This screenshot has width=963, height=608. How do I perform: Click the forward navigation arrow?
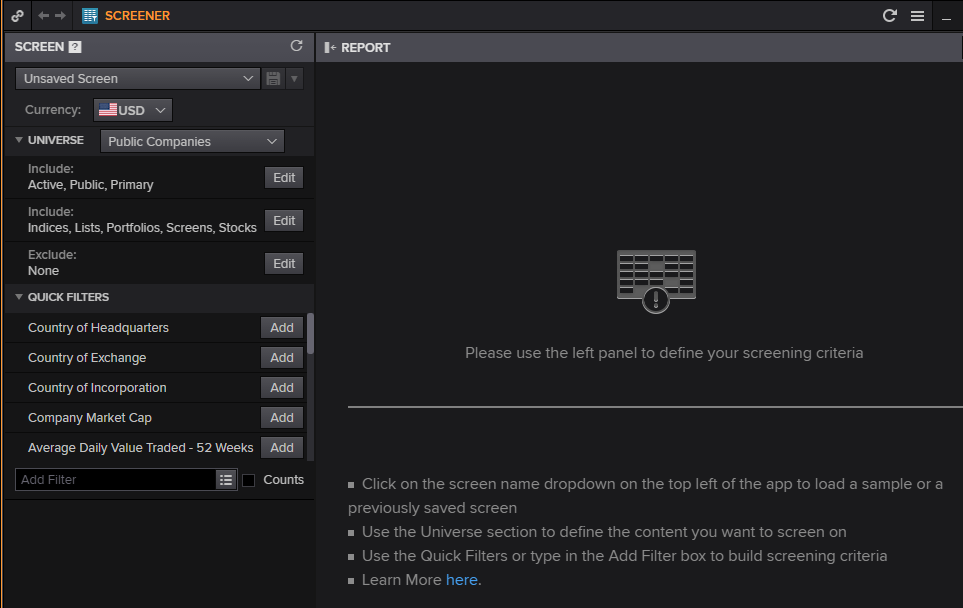pyautogui.click(x=61, y=15)
